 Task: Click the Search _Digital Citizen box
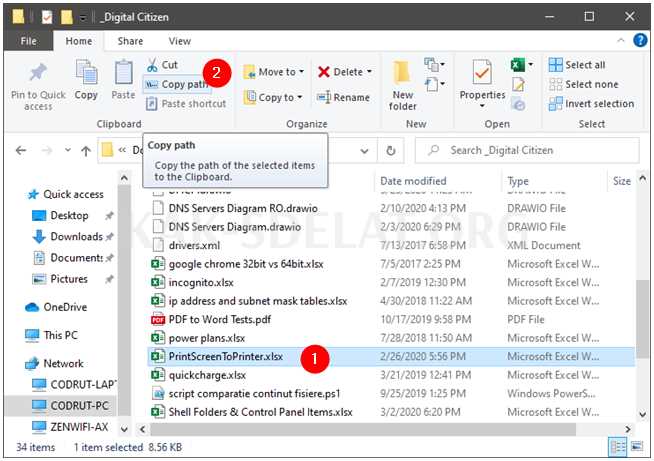tap(527, 150)
